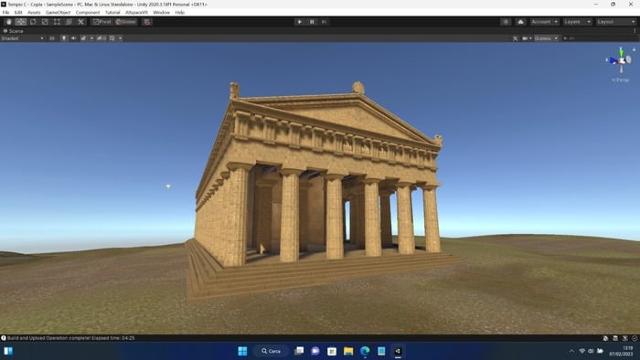Pause the game playback
The width and height of the screenshot is (640, 360).
click(312, 22)
